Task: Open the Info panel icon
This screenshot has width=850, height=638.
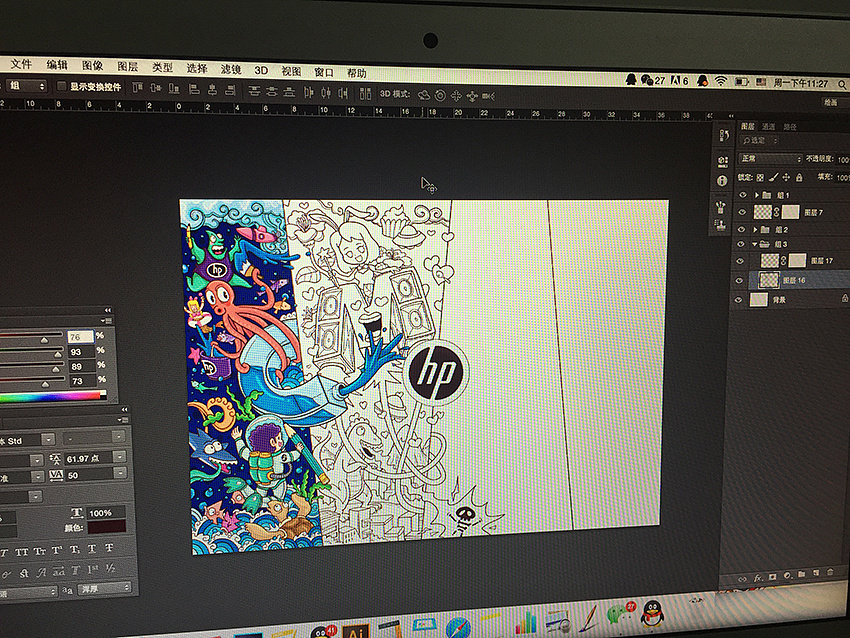Action: coord(722,181)
